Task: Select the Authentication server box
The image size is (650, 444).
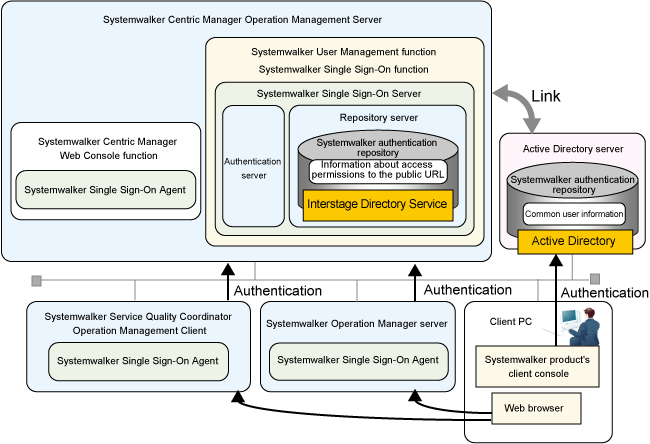Action: tap(253, 166)
